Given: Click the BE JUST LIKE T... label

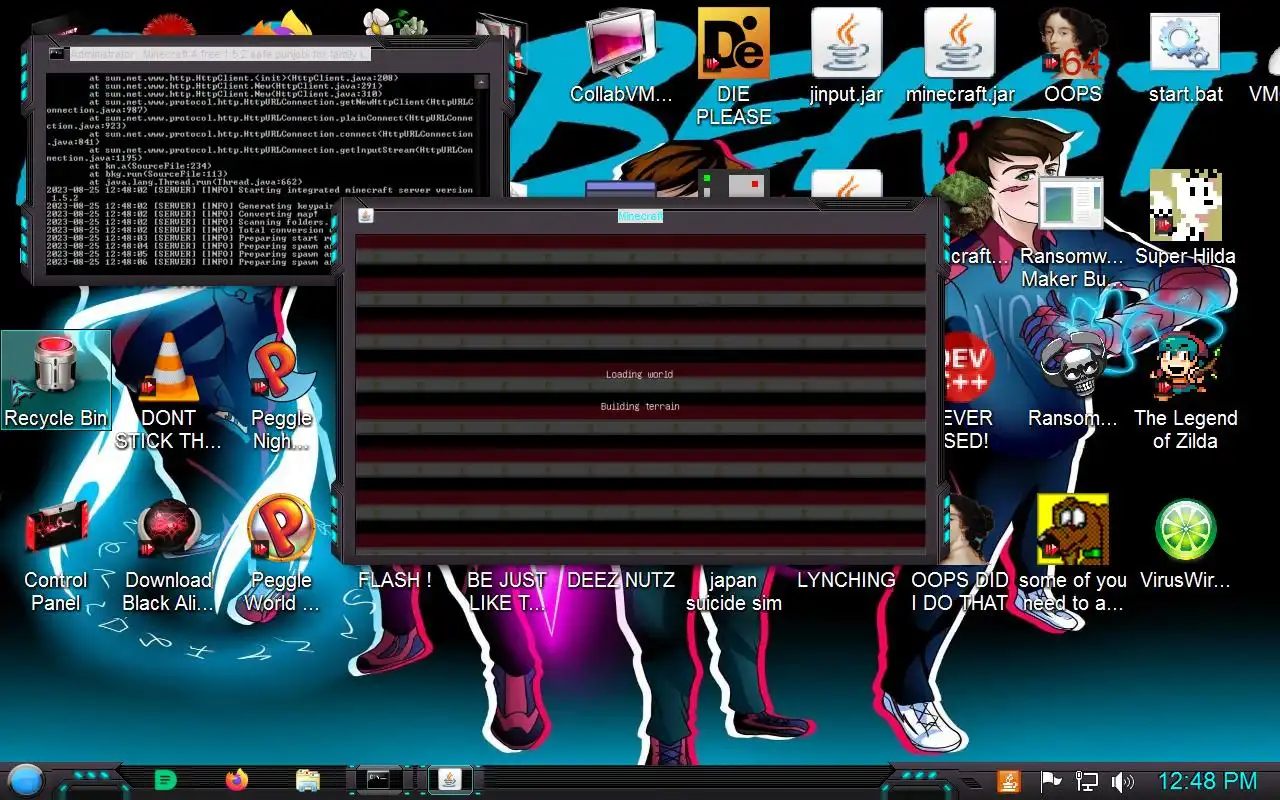Looking at the screenshot, I should [507, 591].
